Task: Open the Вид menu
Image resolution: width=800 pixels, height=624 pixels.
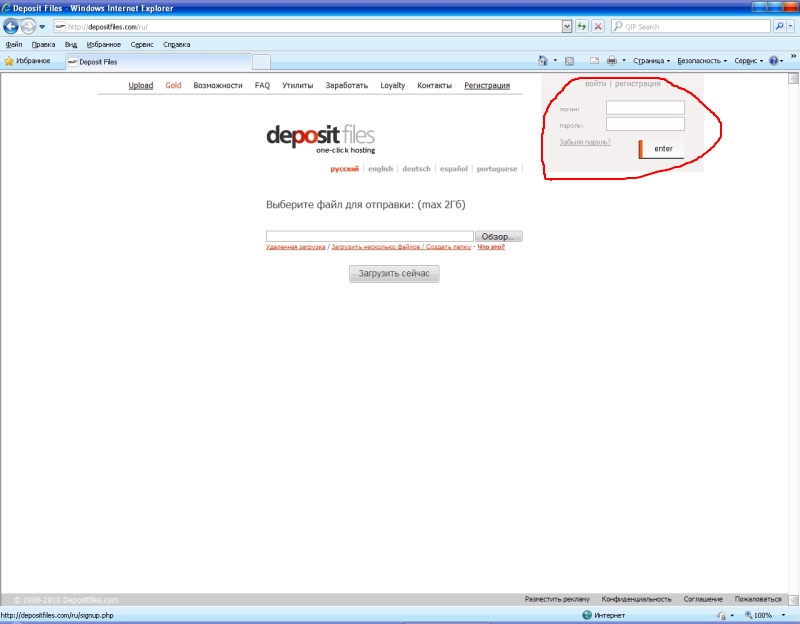Action: point(71,44)
